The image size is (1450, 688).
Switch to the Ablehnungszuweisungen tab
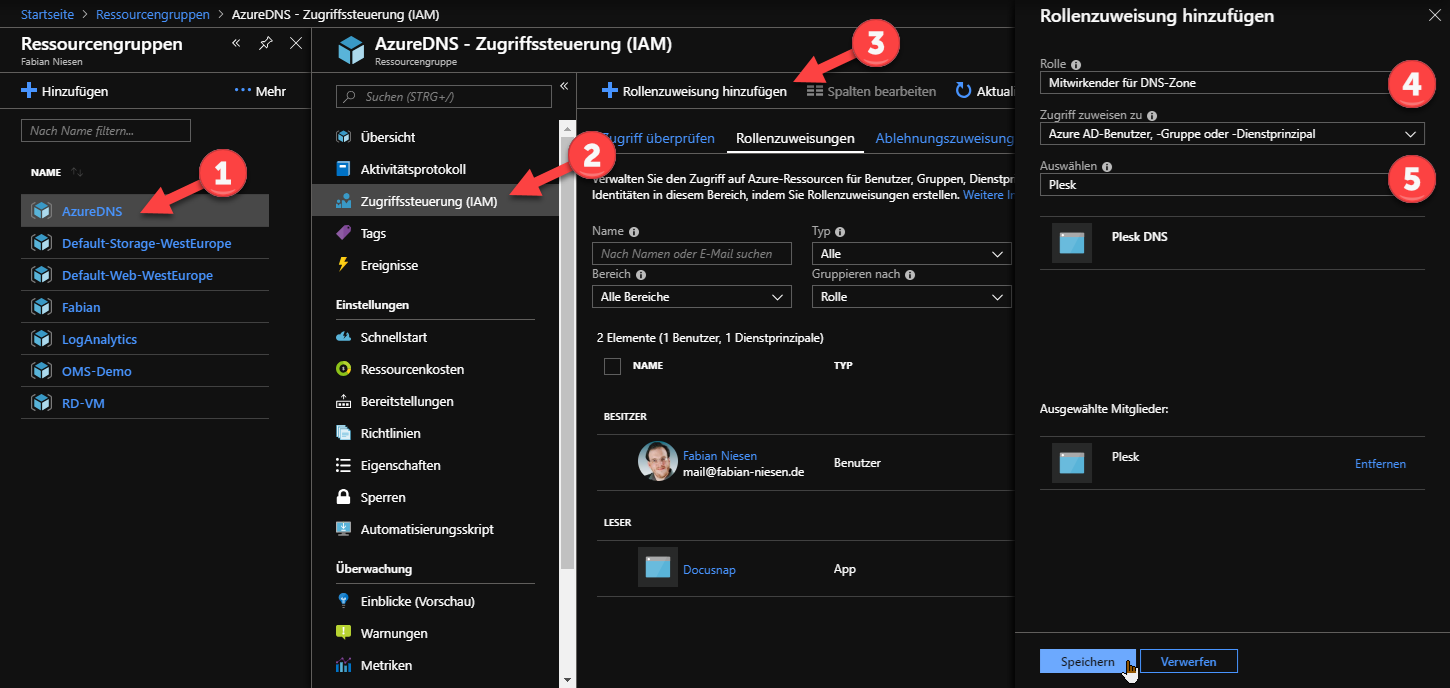(945, 139)
